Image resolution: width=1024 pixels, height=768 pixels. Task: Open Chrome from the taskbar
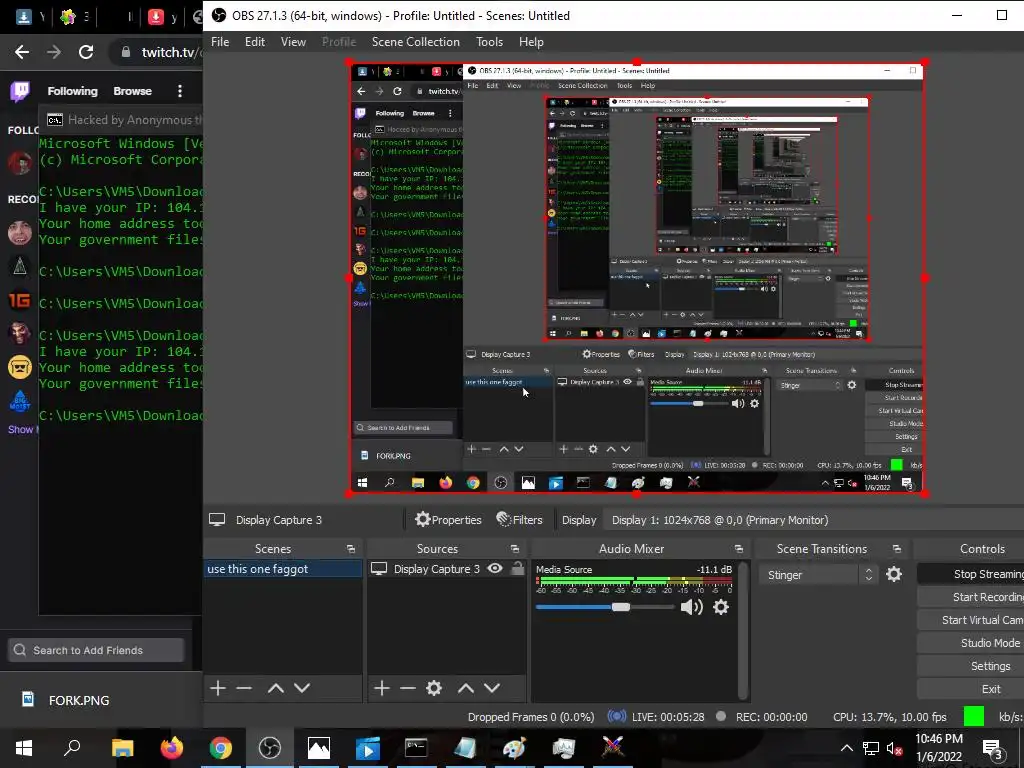click(x=221, y=748)
